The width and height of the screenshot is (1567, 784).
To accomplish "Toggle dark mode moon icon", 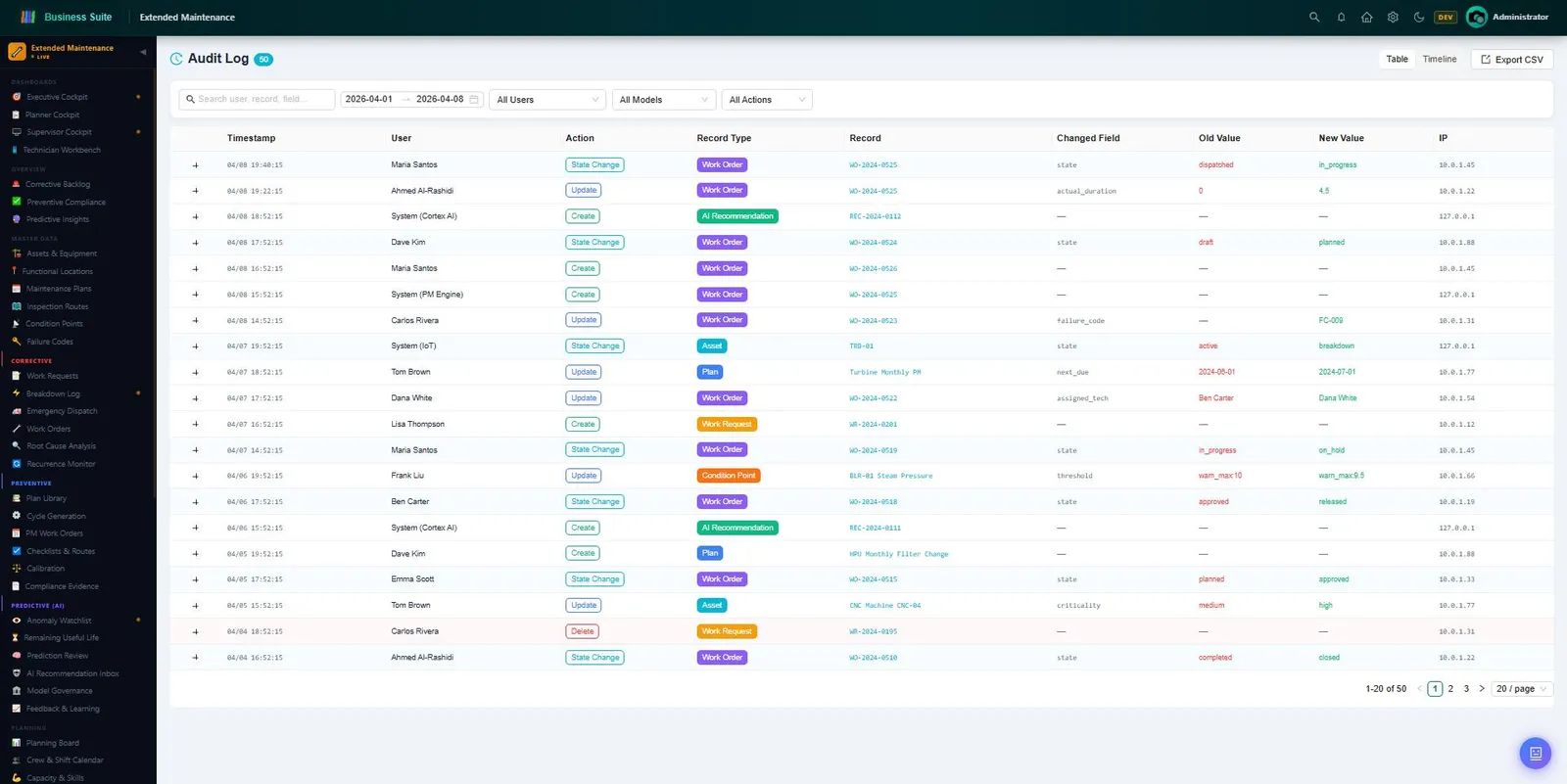I will point(1419,17).
